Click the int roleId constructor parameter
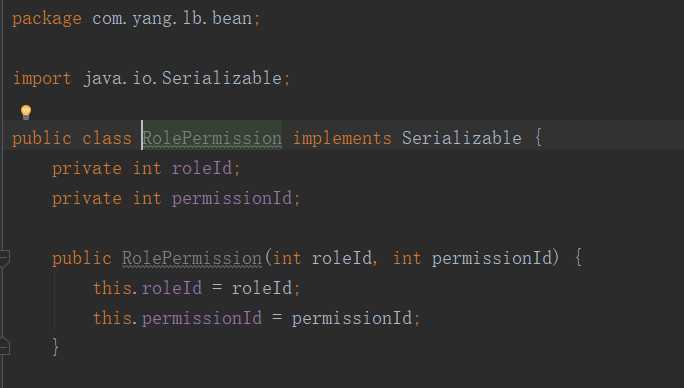 [322, 258]
